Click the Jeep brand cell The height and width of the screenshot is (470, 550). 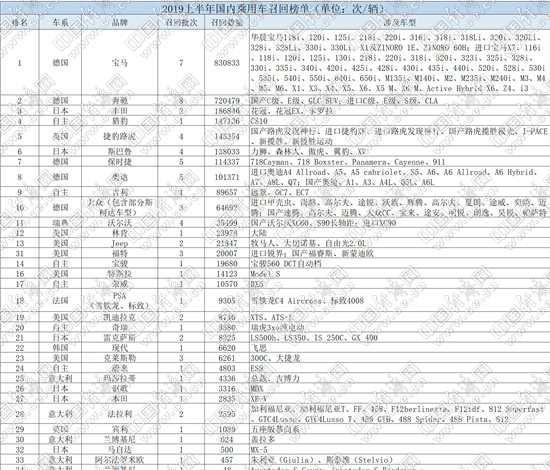[x=120, y=243]
